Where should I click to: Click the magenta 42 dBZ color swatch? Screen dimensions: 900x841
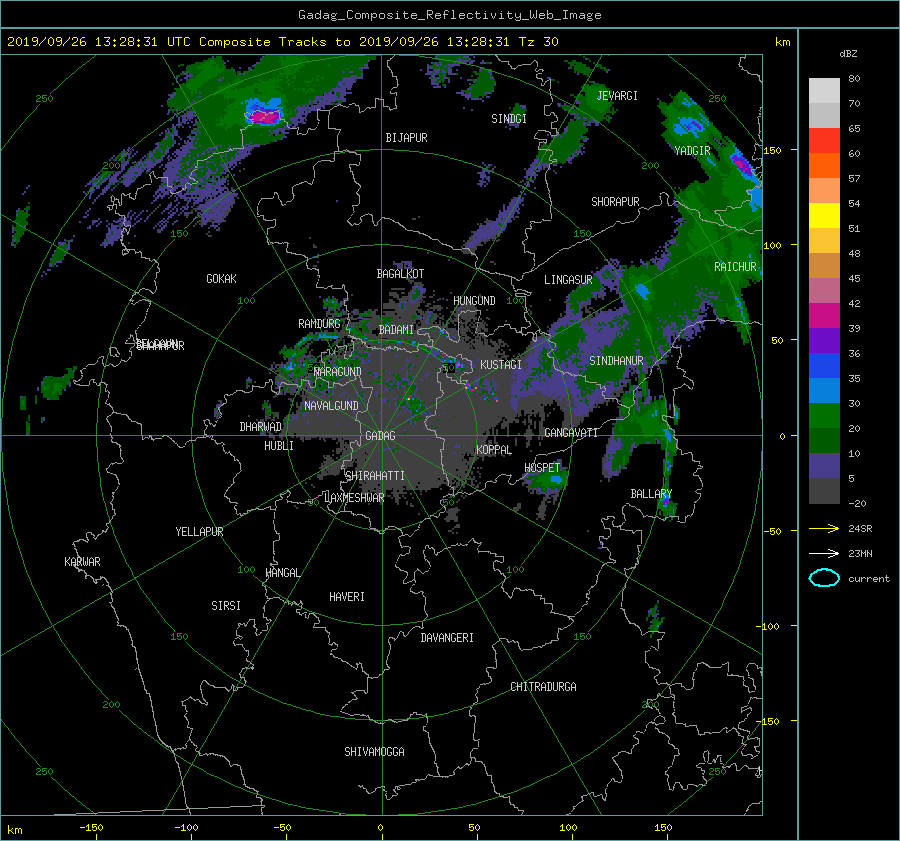coord(824,316)
